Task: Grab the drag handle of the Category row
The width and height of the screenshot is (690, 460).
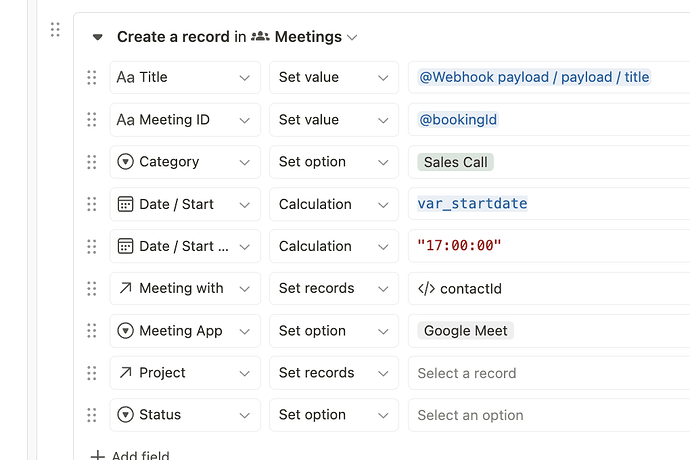Action: [x=92, y=162]
